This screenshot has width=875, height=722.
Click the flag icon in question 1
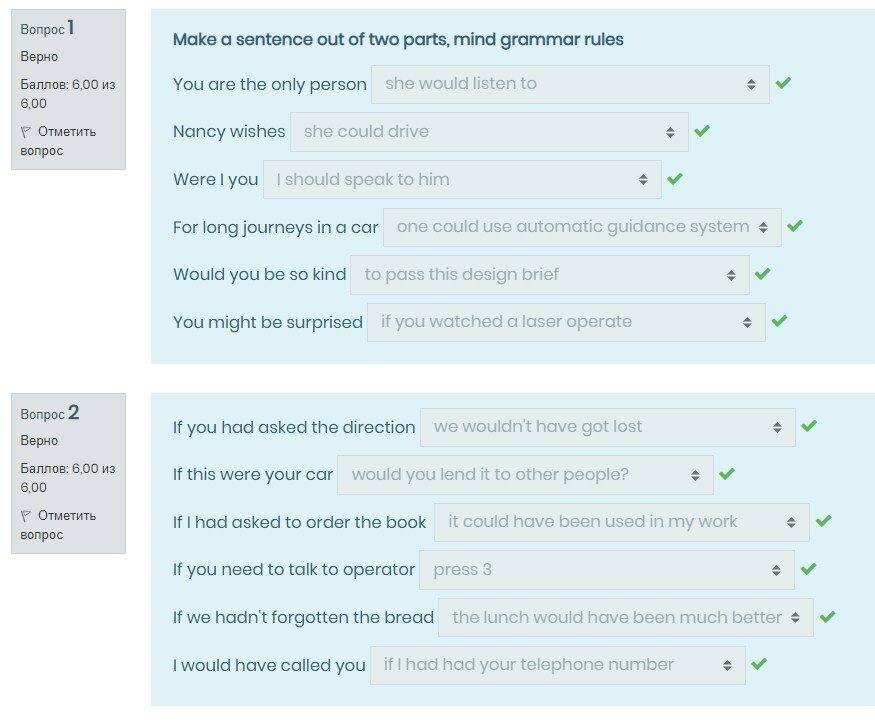pyautogui.click(x=26, y=132)
